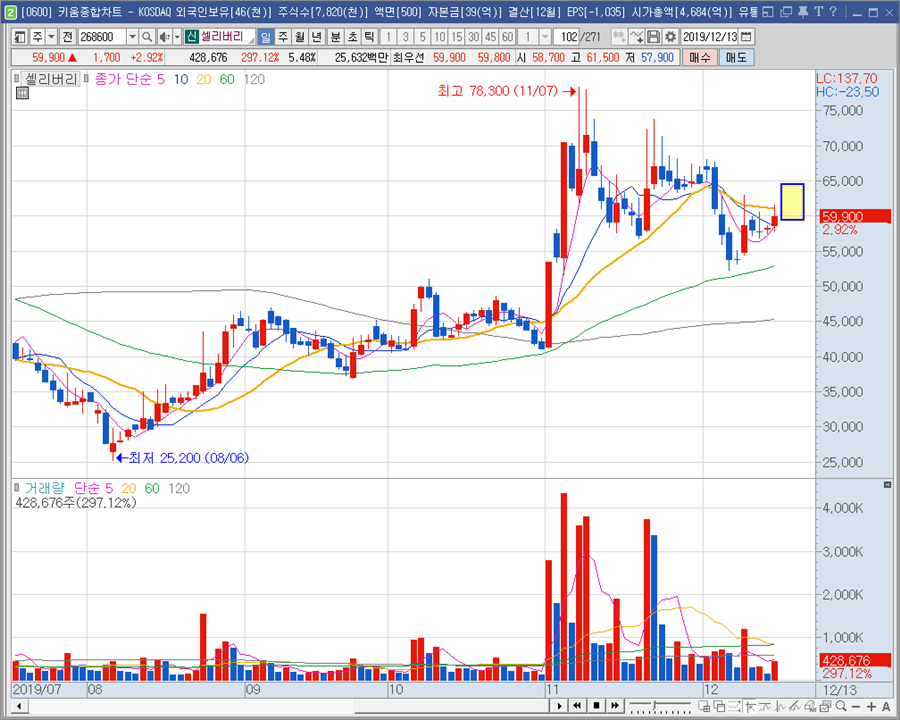The width and height of the screenshot is (900, 720).
Task: Select the 5 interval preset
Action: pyautogui.click(x=422, y=37)
